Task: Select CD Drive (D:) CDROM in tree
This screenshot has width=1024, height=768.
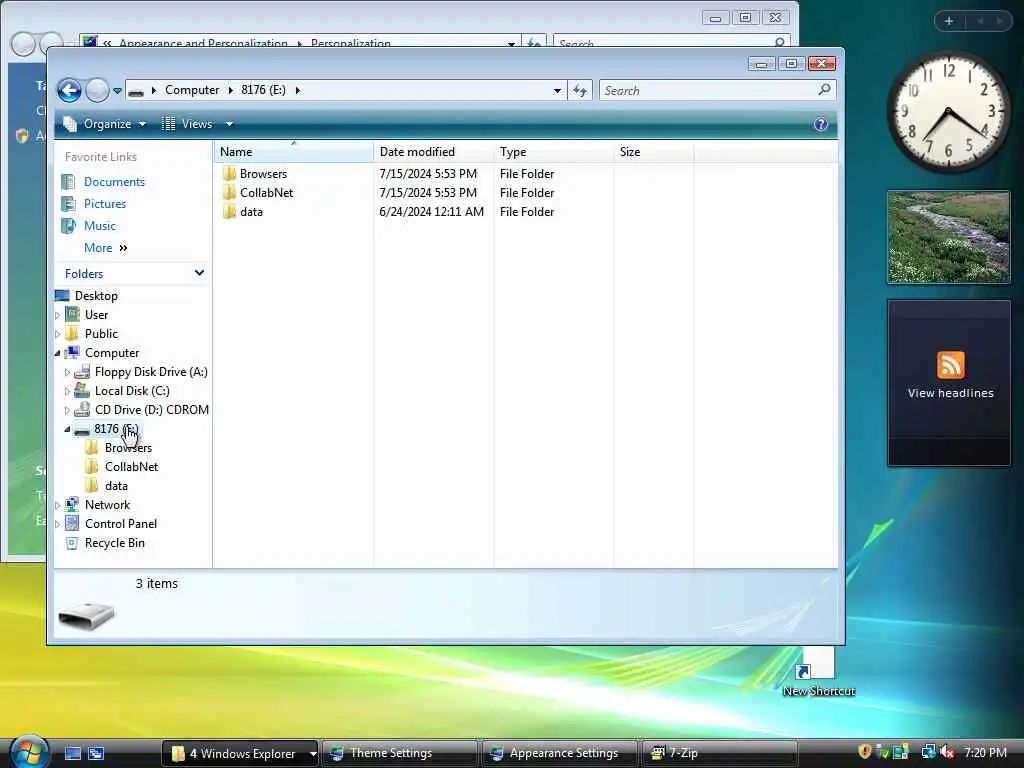Action: click(x=152, y=409)
